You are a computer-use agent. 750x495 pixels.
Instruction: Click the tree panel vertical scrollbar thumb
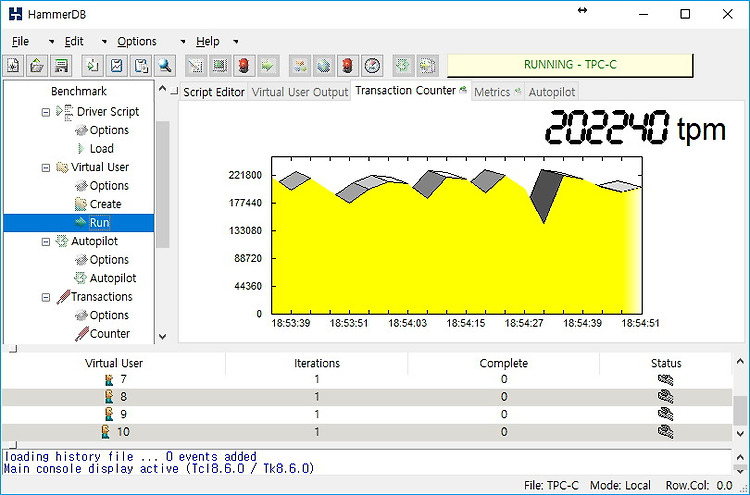pos(163,185)
